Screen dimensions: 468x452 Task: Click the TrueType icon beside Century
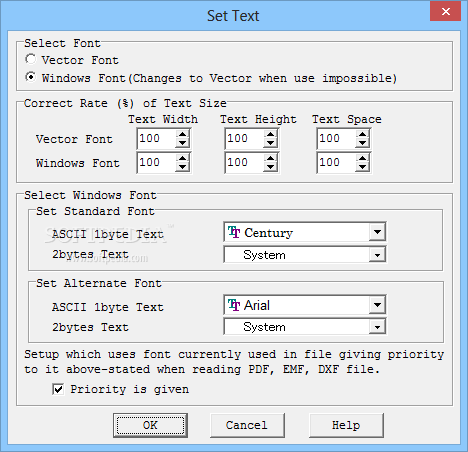(234, 232)
